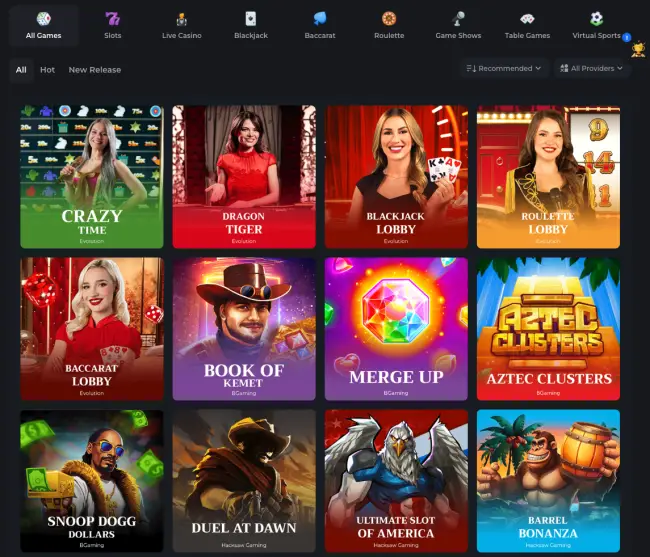The height and width of the screenshot is (557, 650).
Task: Show the New Release filter tab
Action: pyautogui.click(x=95, y=70)
